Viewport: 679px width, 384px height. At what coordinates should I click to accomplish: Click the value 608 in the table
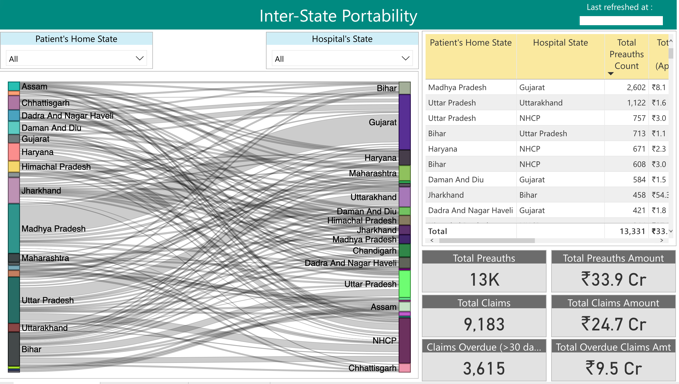(639, 165)
